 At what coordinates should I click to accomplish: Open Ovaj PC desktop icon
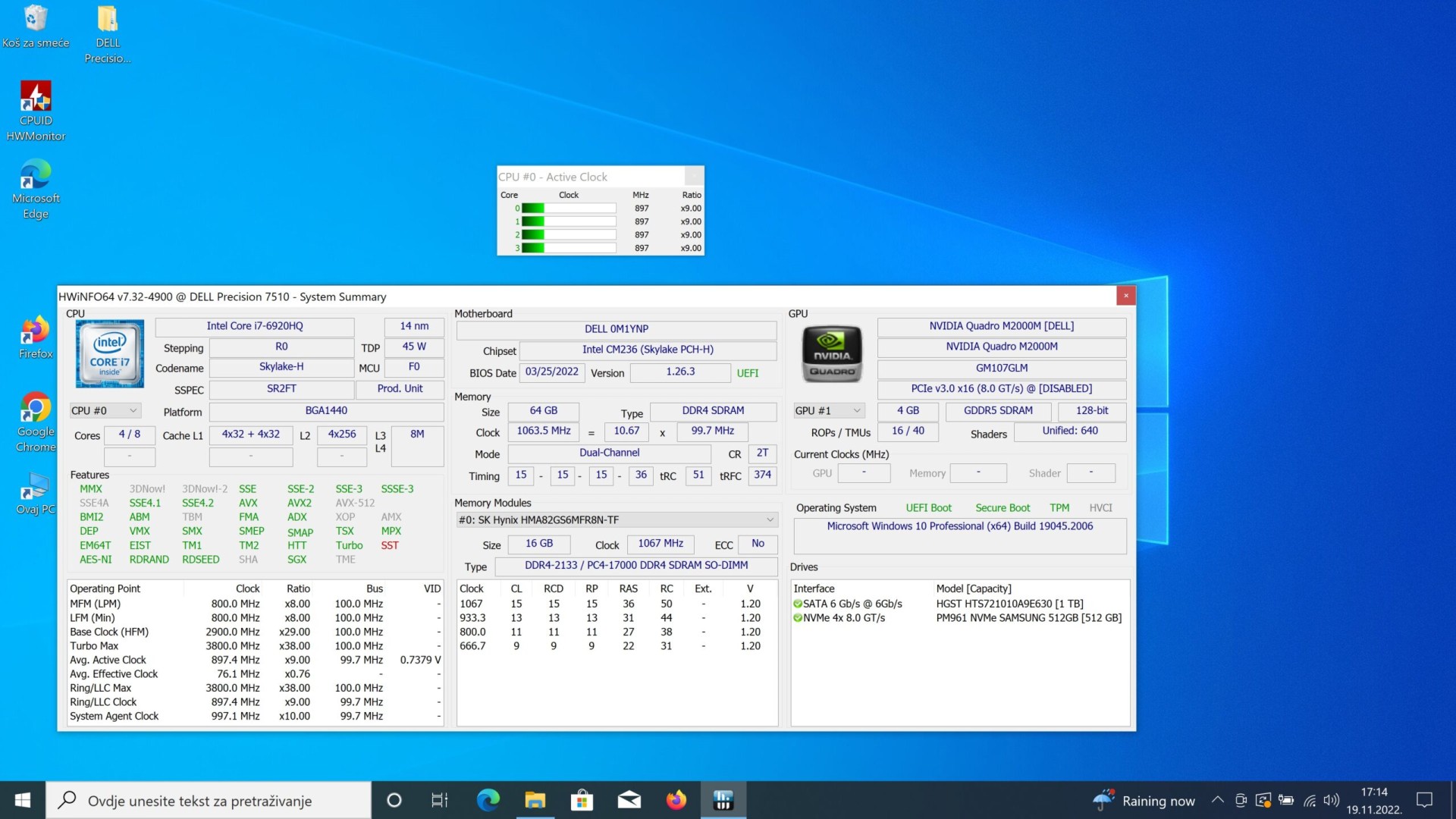pos(36,494)
